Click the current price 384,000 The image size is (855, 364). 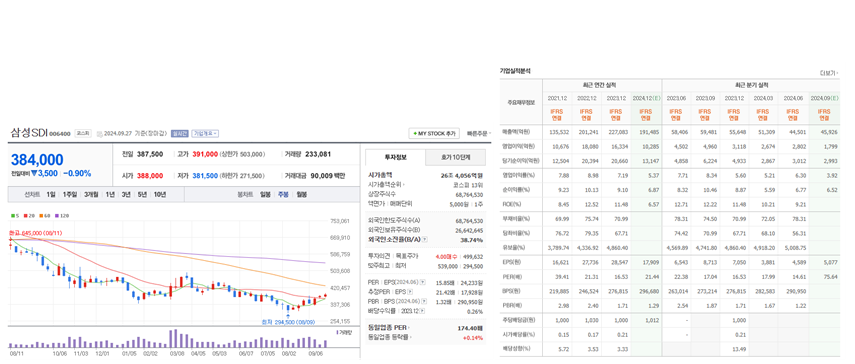38,160
